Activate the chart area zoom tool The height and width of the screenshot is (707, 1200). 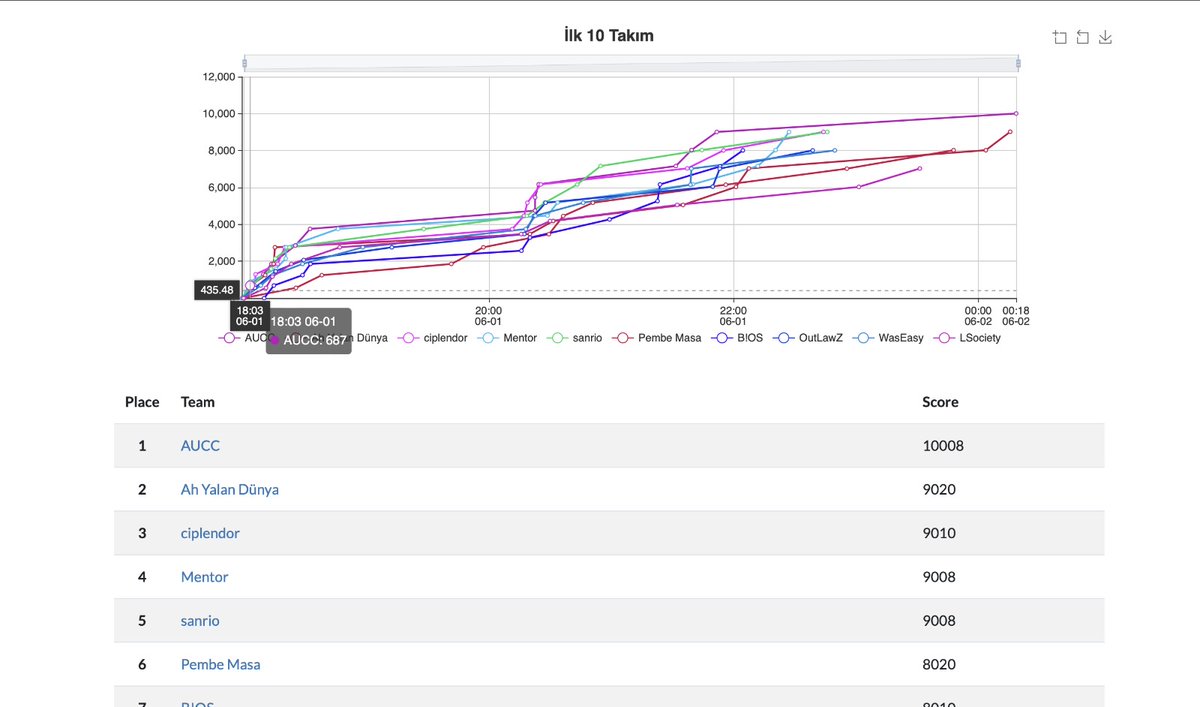[x=1060, y=38]
